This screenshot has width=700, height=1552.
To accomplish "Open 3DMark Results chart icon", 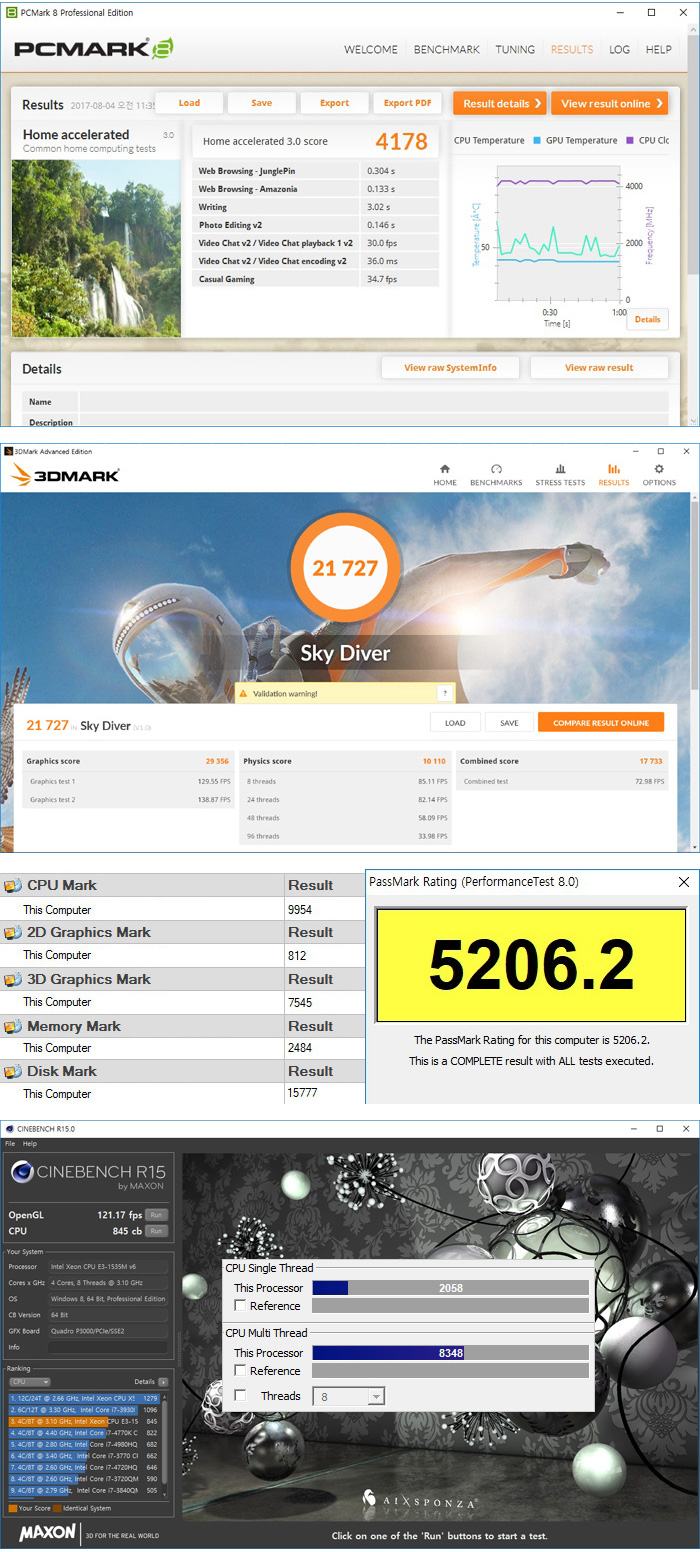I will coord(614,468).
